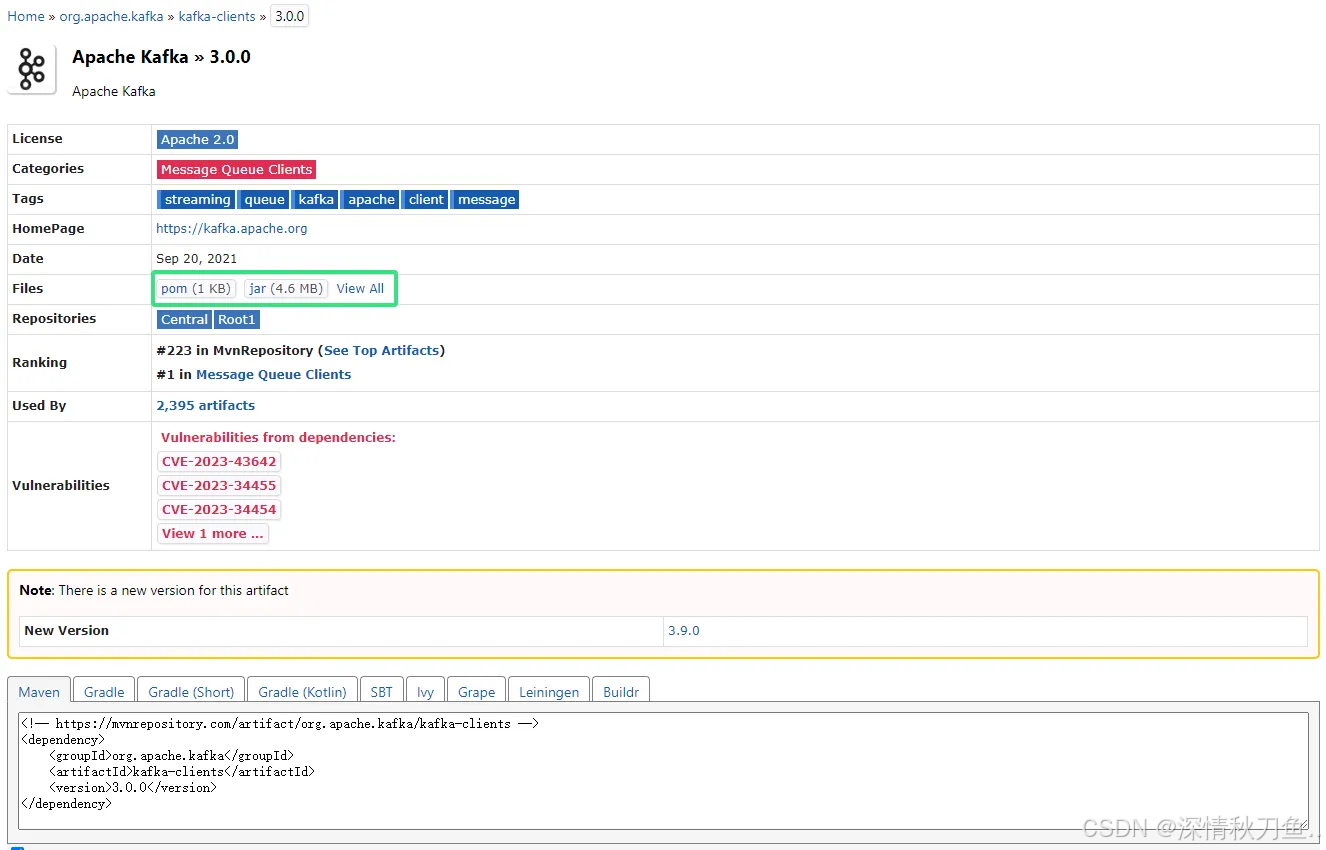This screenshot has width=1326, height=850.
Task: Click the Sep 20, 2021 date text
Action: [x=196, y=258]
